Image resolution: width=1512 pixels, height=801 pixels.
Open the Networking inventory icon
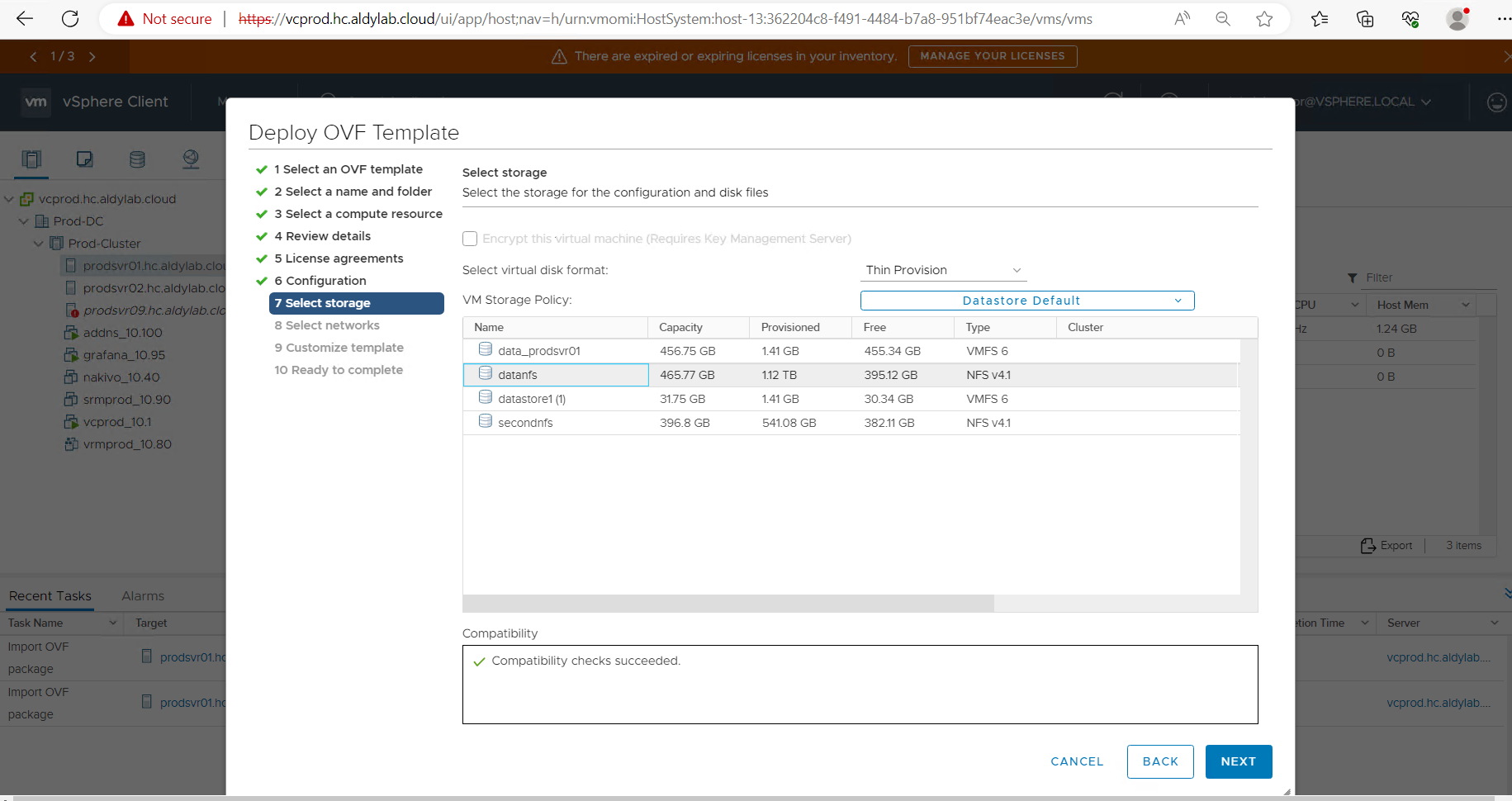[191, 159]
